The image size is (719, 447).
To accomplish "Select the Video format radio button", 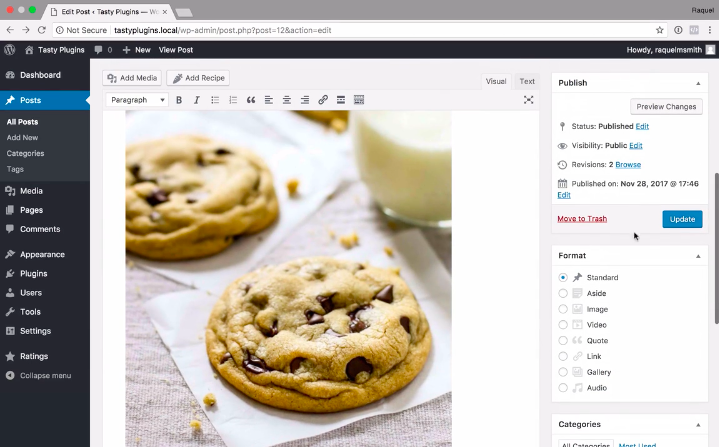I will pyautogui.click(x=563, y=325).
